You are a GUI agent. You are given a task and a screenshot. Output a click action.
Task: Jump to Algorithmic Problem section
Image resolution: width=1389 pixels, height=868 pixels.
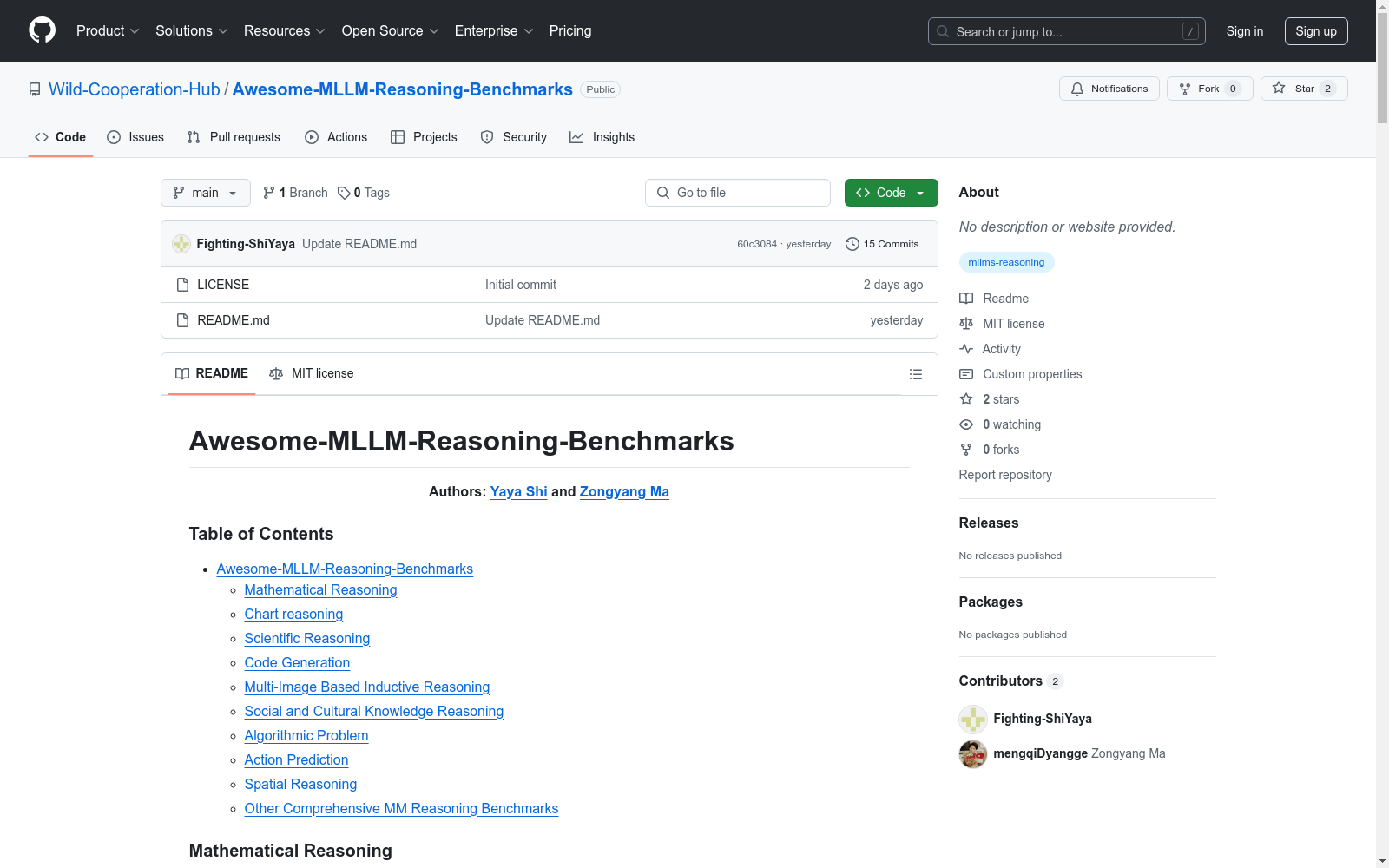pyautogui.click(x=306, y=735)
